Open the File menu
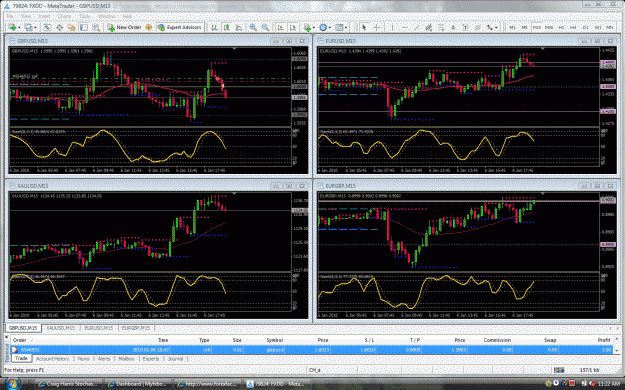 point(10,16)
